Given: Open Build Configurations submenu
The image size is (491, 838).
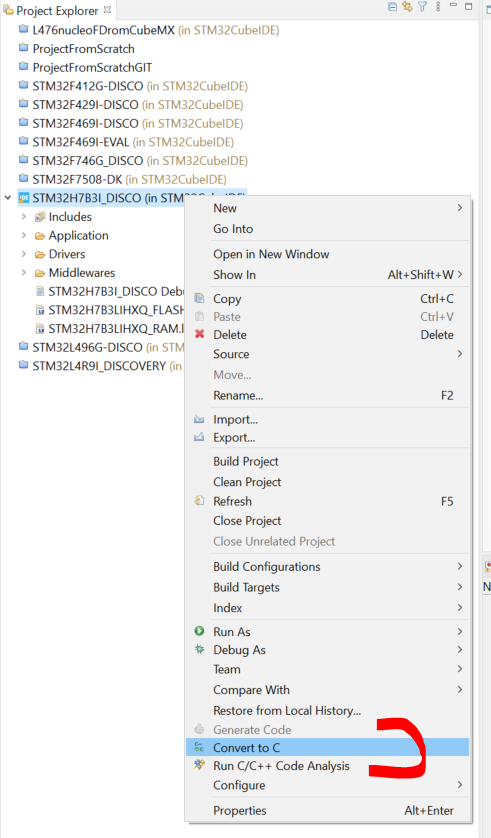Looking at the screenshot, I should pos(328,567).
